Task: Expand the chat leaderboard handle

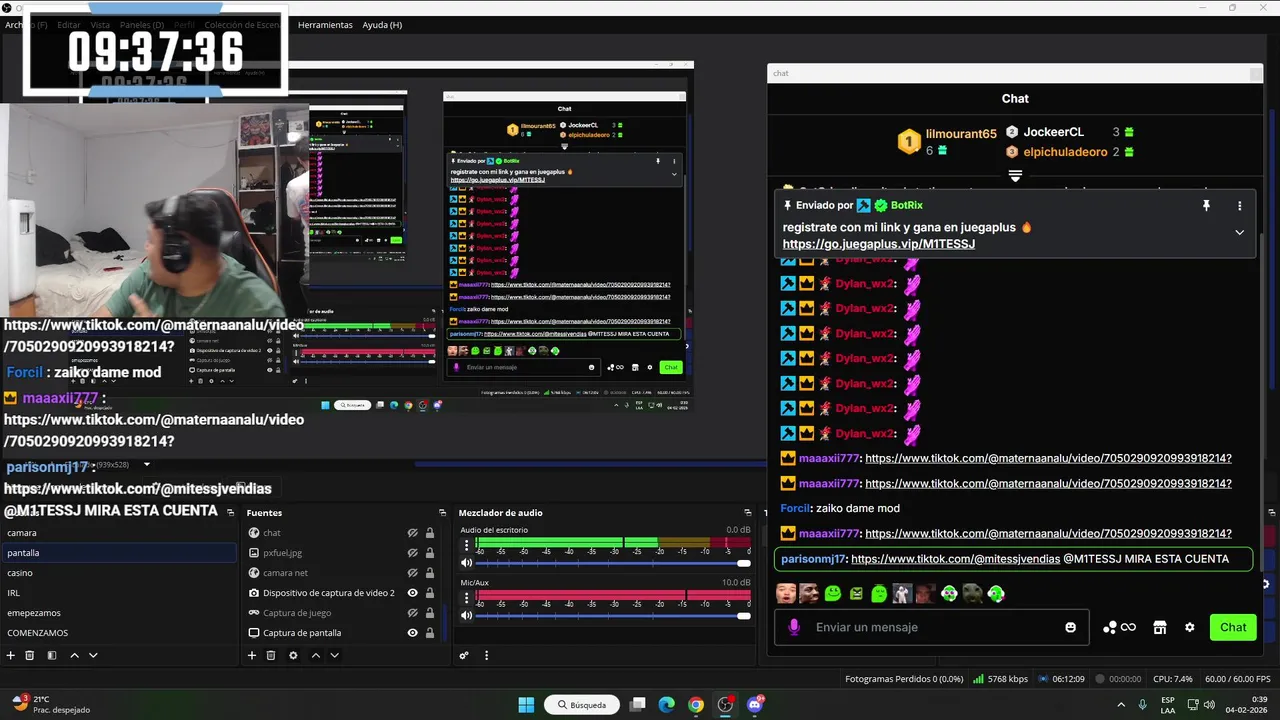Action: coord(1015,176)
